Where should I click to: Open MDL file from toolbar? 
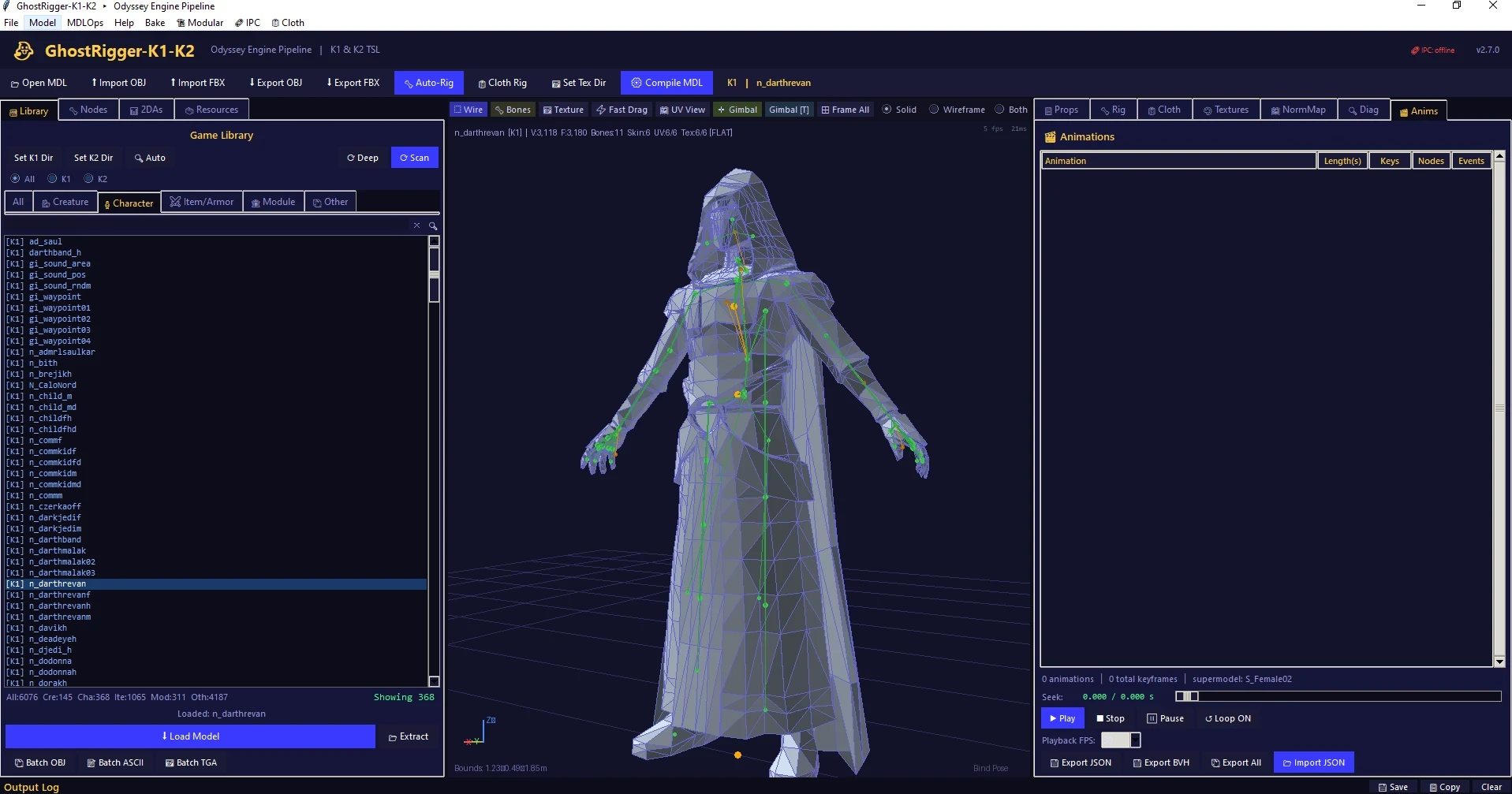39,83
